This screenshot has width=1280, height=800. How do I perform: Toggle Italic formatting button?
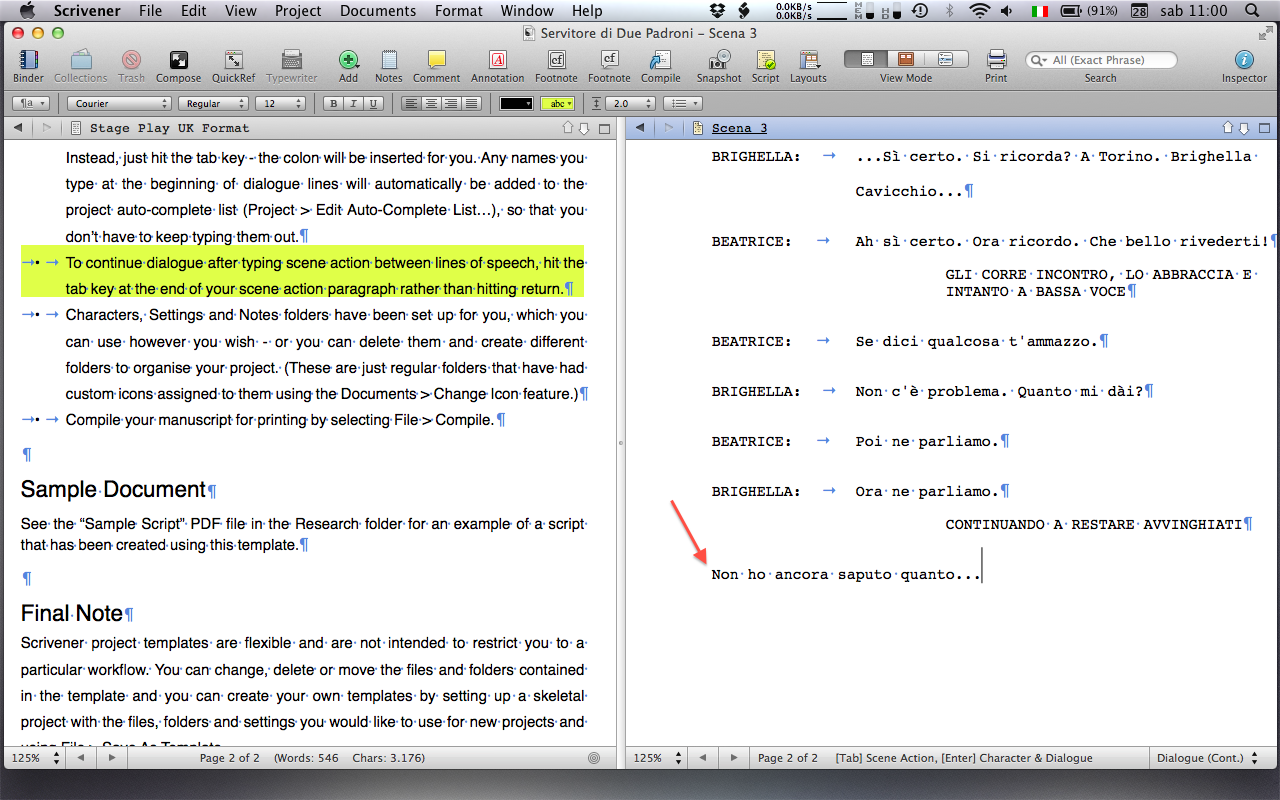point(353,103)
